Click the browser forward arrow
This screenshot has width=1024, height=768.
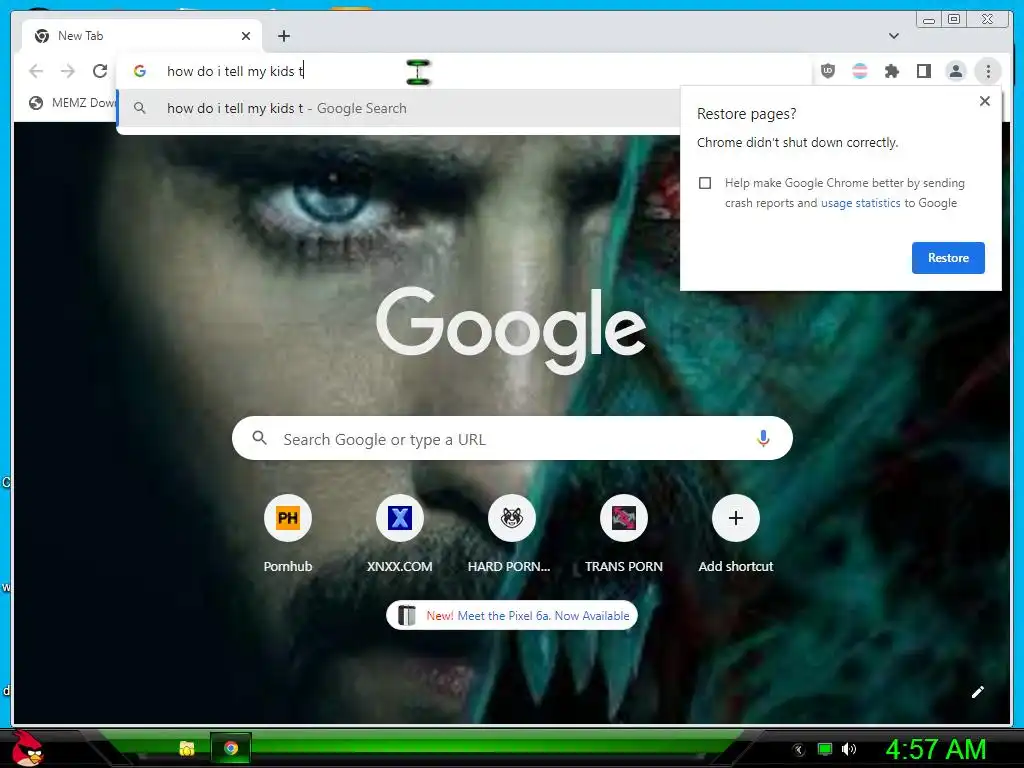(68, 71)
